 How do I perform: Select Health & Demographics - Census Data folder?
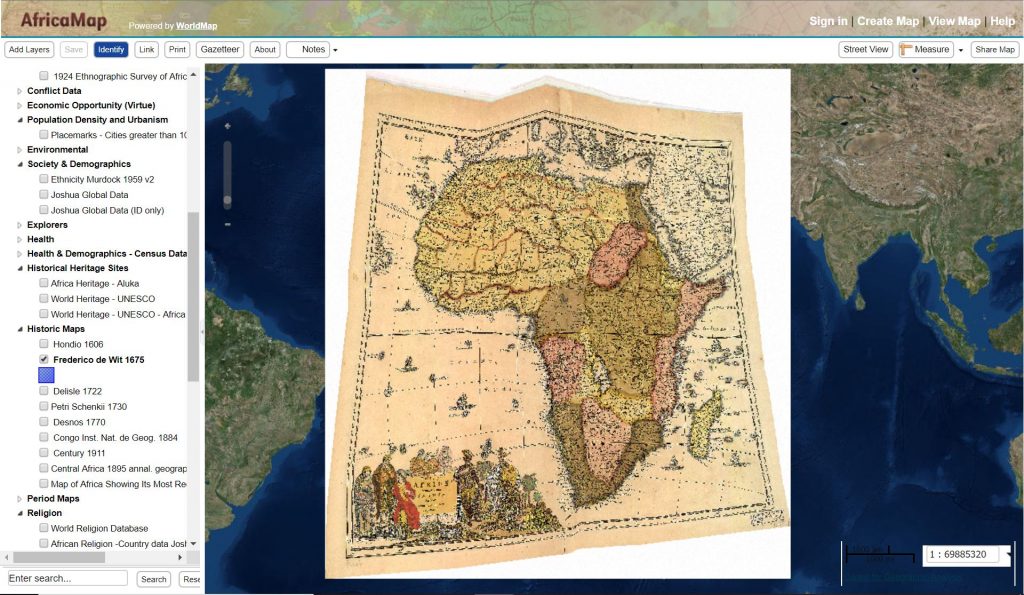[x=106, y=253]
